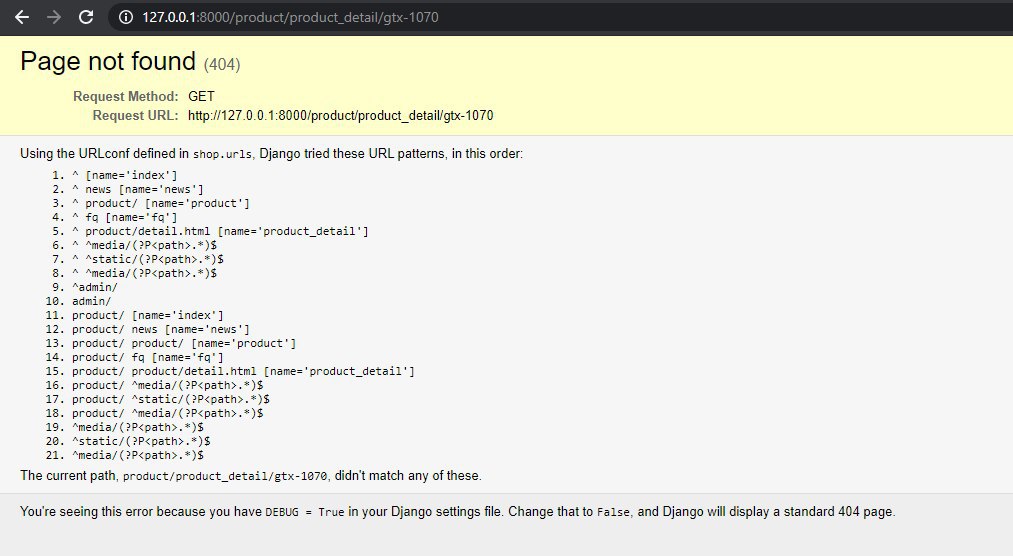Click the Request URL value text
1013x556 pixels.
point(340,116)
